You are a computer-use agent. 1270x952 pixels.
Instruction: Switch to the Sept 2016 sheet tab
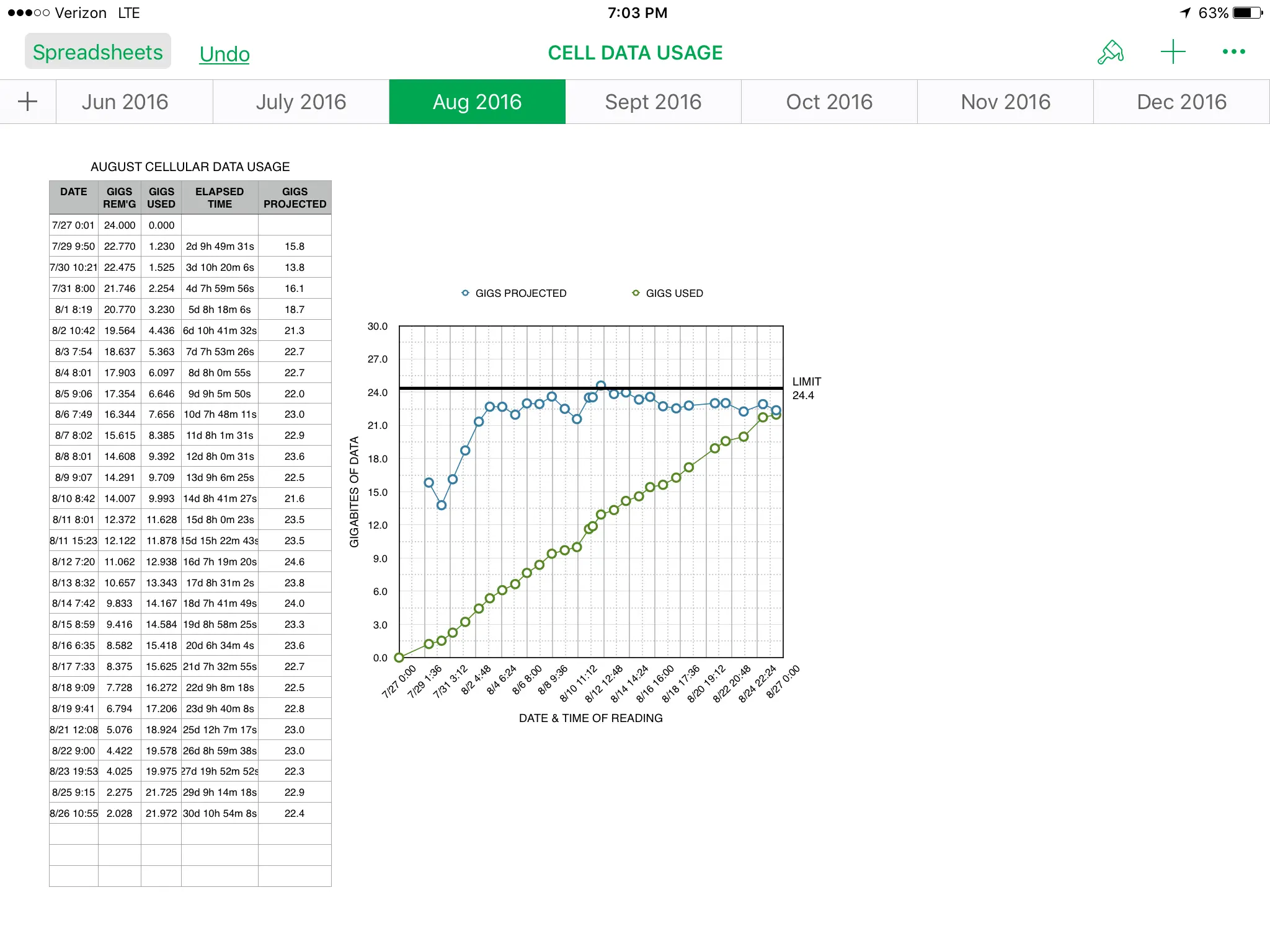(x=653, y=102)
